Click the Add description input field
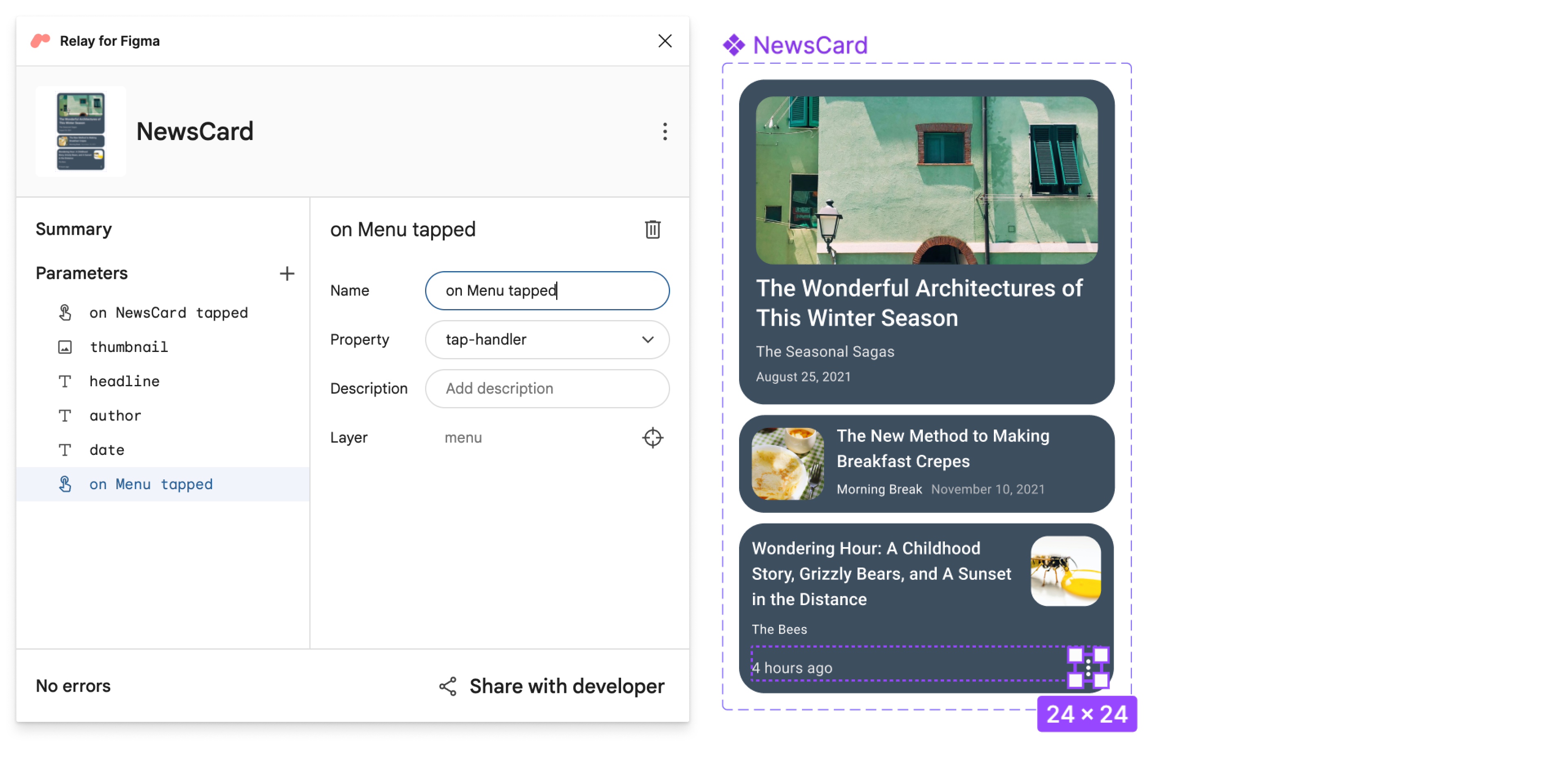1568x757 pixels. tap(549, 388)
